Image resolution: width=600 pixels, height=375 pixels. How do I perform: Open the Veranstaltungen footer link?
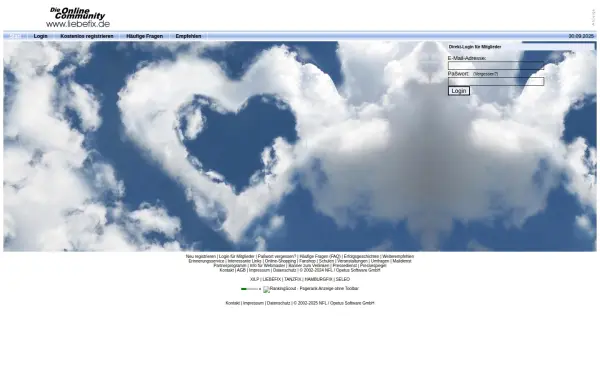pyautogui.click(x=352, y=261)
